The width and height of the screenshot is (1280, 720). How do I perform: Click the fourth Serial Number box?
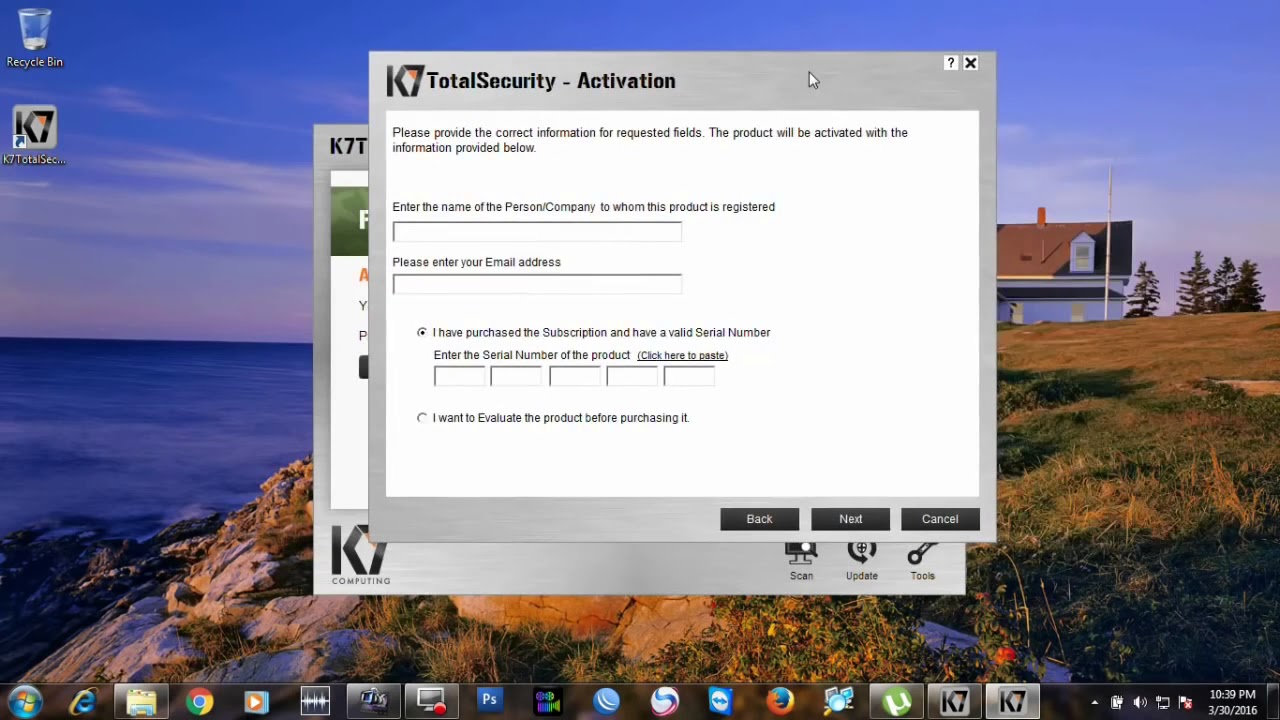coord(632,376)
